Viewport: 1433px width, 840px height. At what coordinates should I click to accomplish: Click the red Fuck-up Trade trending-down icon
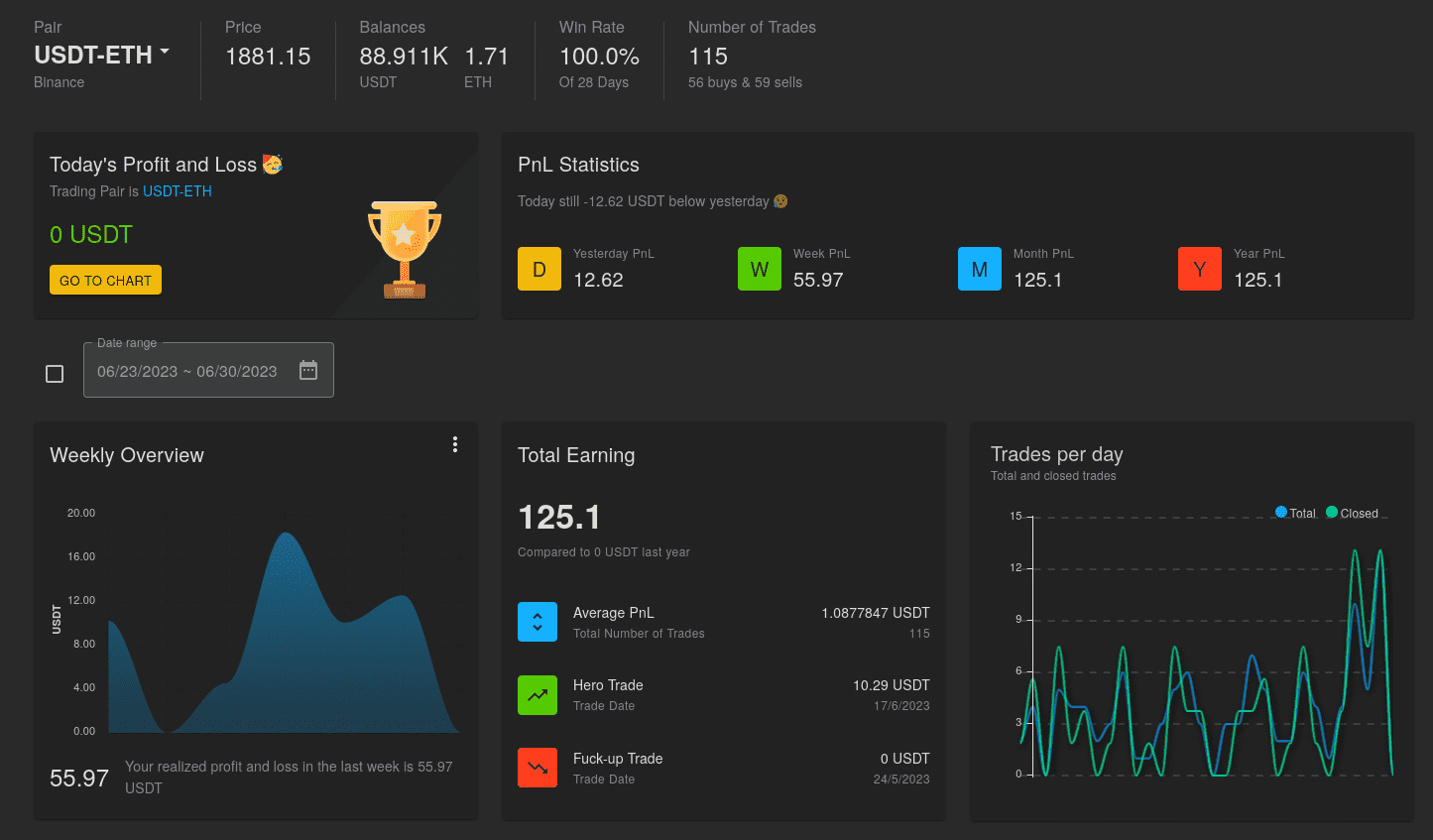point(537,768)
